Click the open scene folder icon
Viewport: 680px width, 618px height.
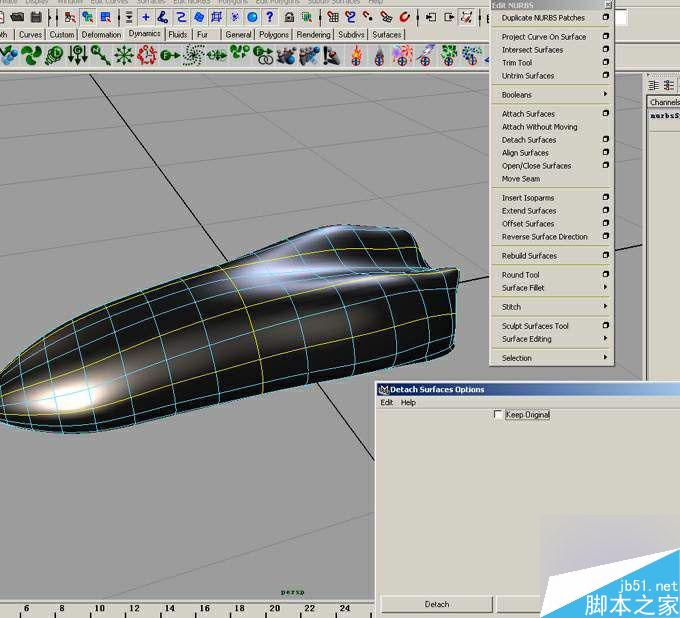17,17
